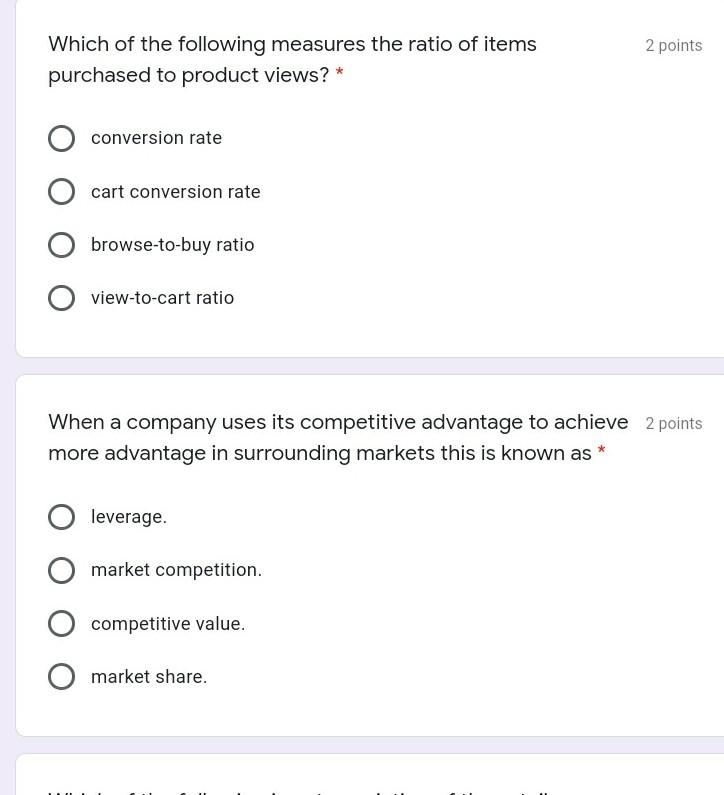Screen dimensions: 724x795
Task: Click the items purchased to product views question
Action: (x=292, y=59)
